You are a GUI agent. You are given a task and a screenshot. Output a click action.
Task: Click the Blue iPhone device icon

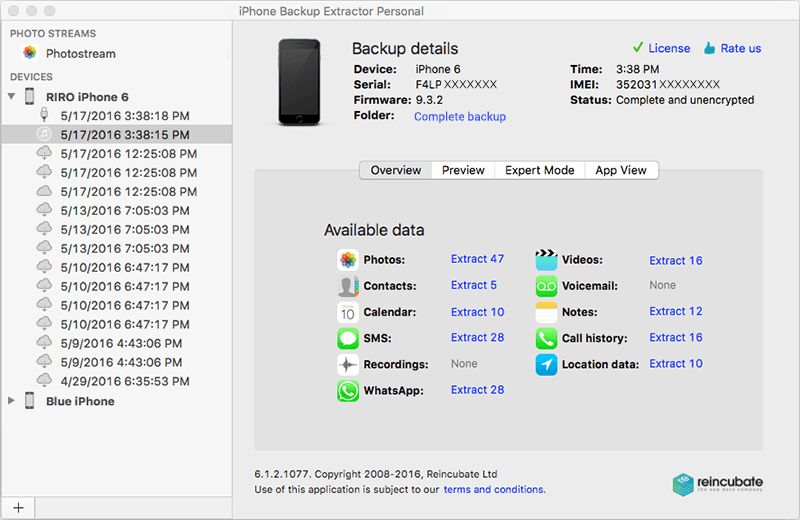[30, 401]
